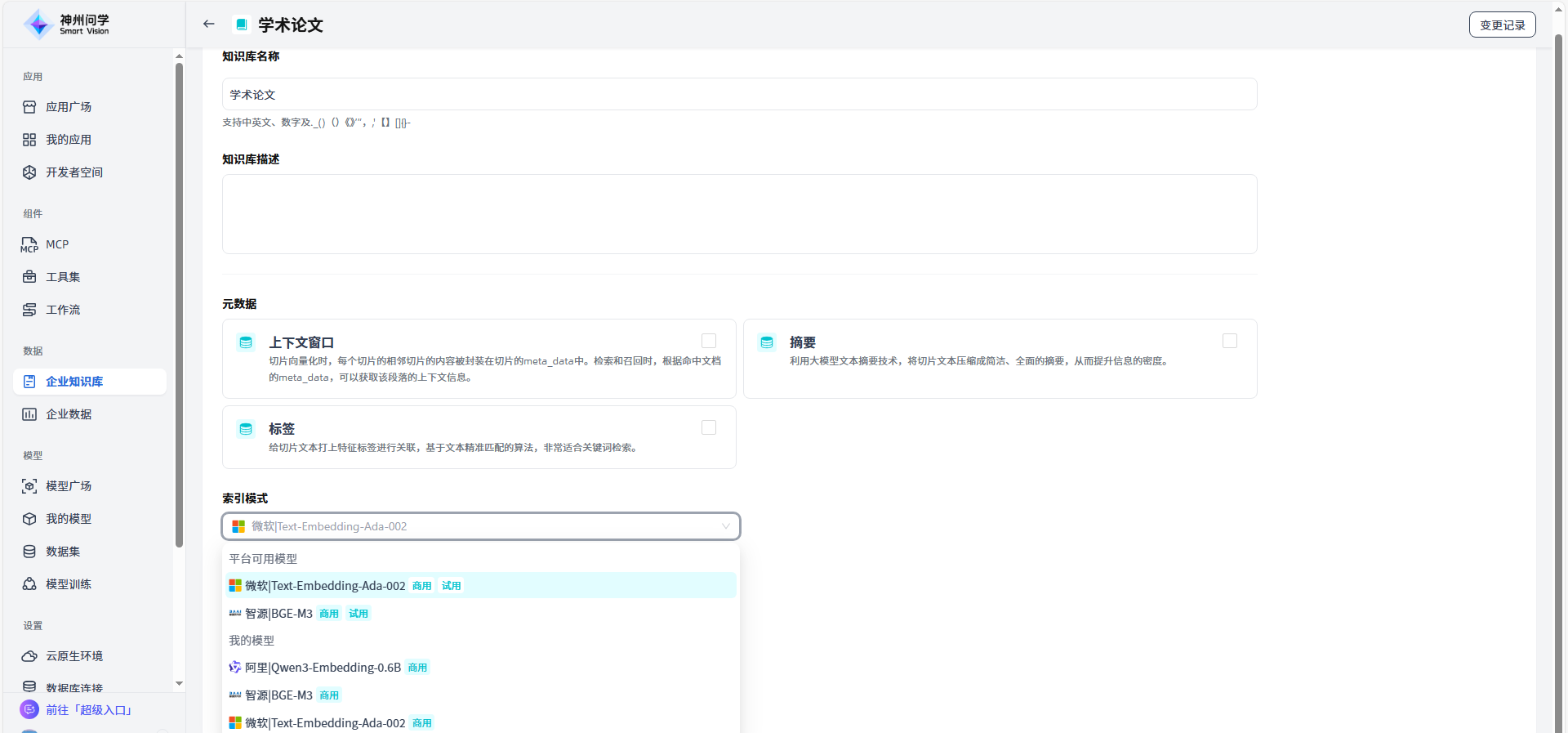The width and height of the screenshot is (1568, 733).
Task: Click the 工具集 toolbox icon
Action: (x=29, y=277)
